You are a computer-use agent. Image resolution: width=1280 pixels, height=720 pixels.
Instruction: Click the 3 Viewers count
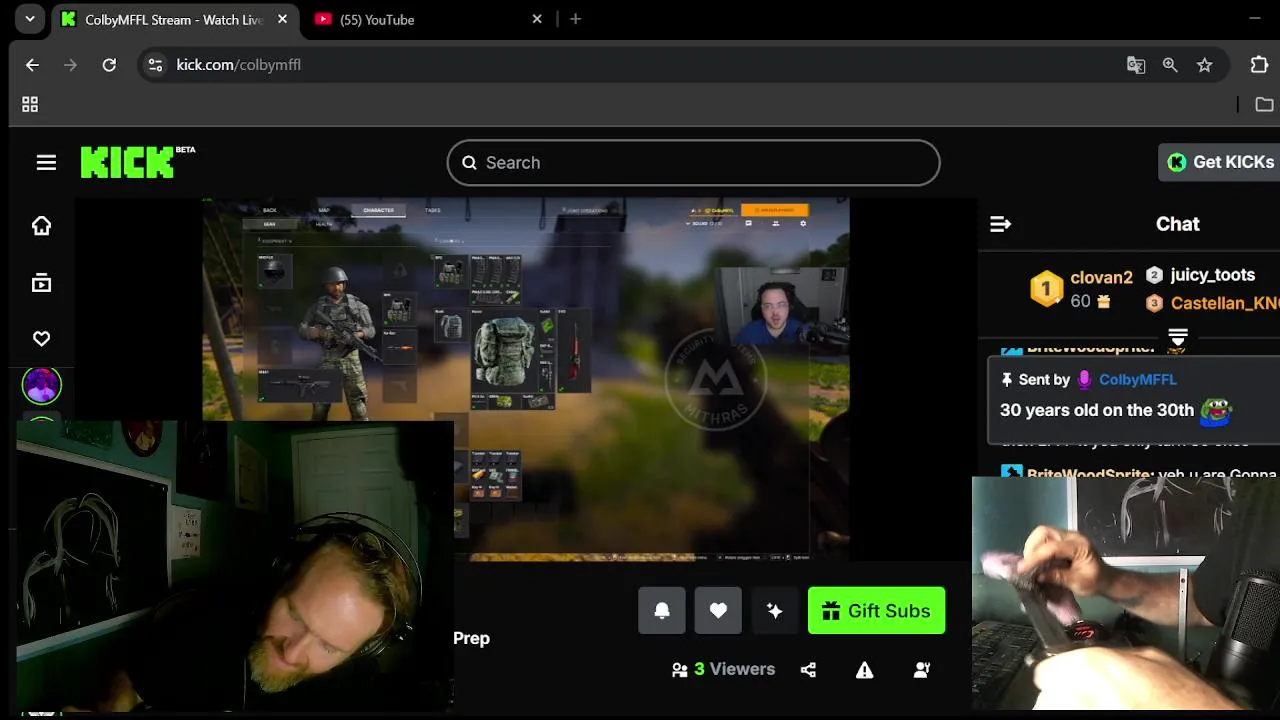pos(724,670)
